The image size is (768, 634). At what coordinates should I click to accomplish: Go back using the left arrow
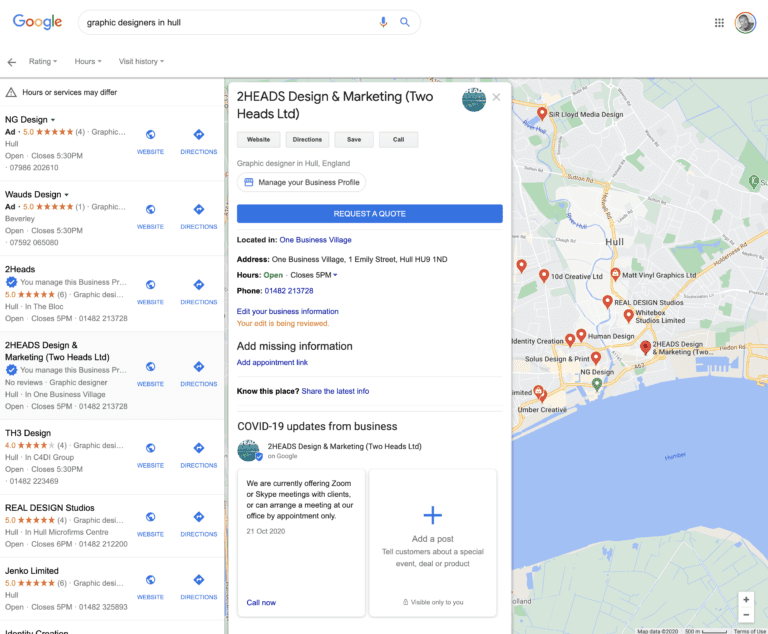pyautogui.click(x=12, y=62)
